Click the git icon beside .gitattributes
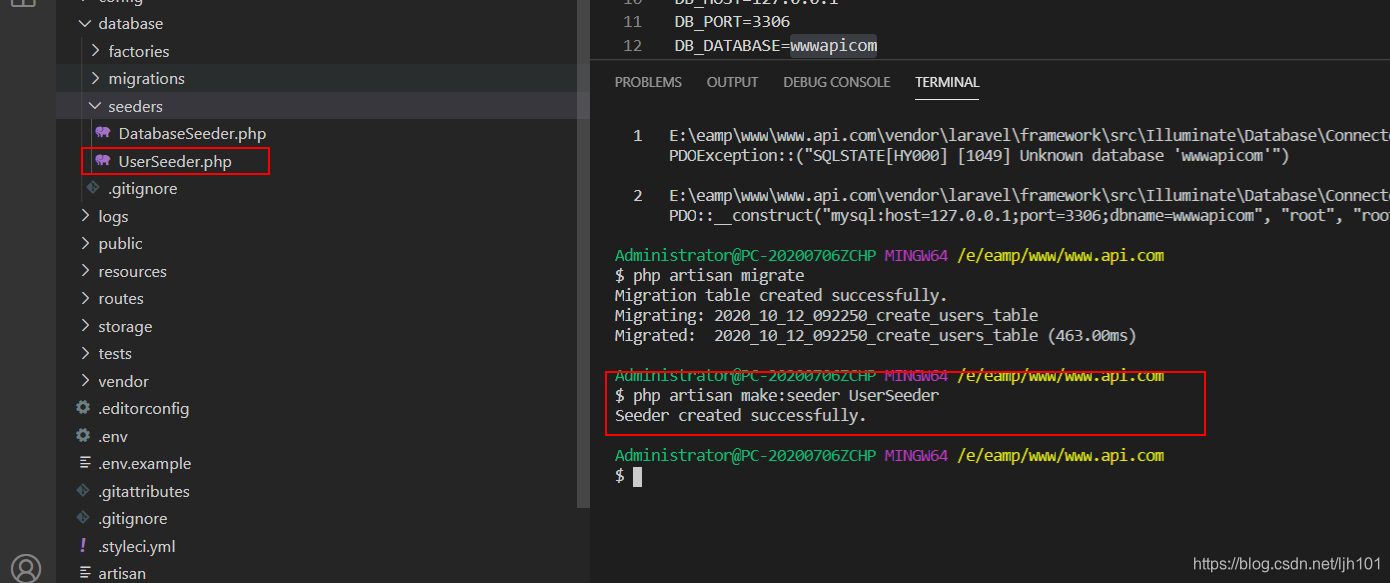The height and width of the screenshot is (583, 1390). (83, 491)
